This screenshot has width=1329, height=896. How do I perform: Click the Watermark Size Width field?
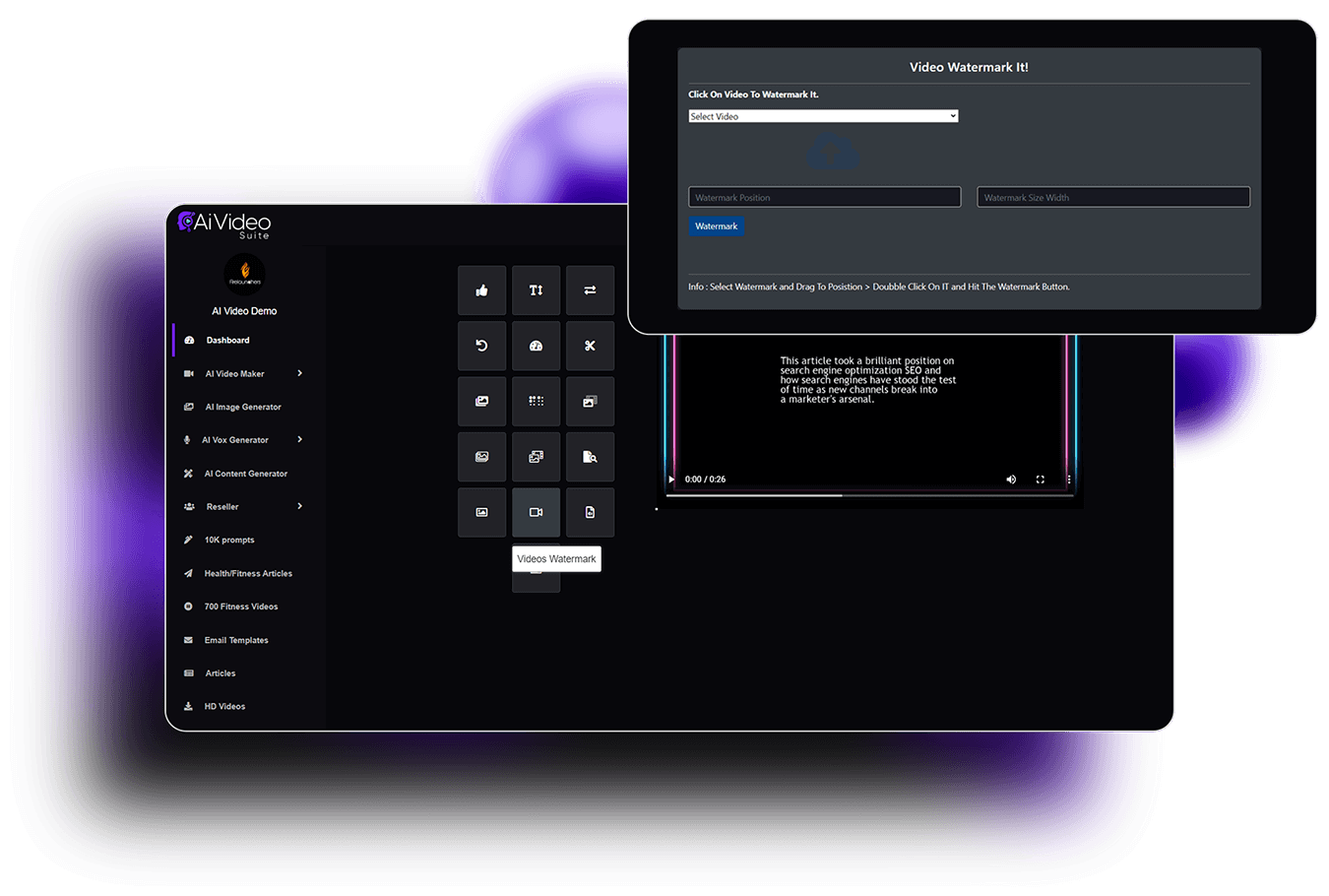tap(1113, 197)
